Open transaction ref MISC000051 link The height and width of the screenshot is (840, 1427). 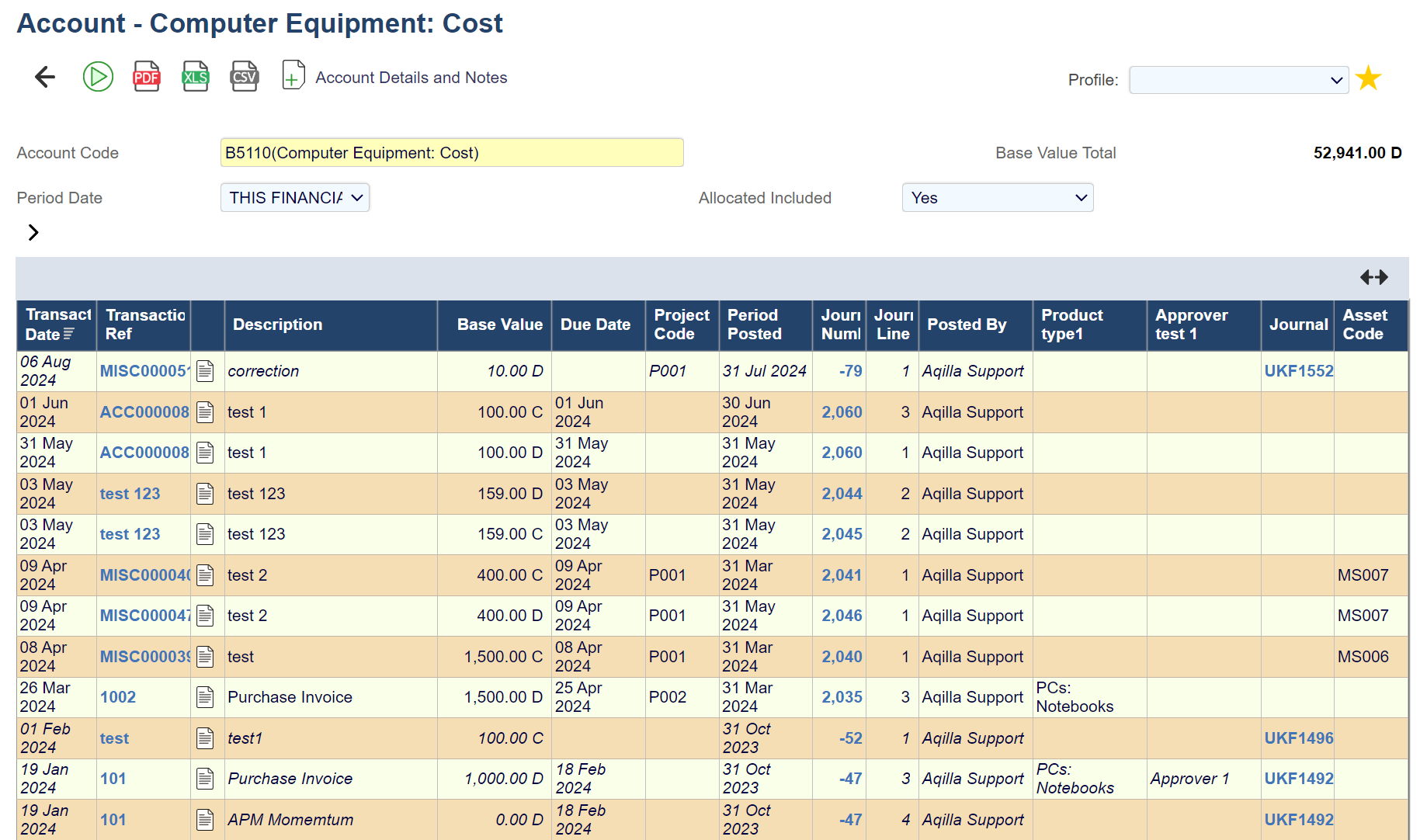pyautogui.click(x=144, y=371)
